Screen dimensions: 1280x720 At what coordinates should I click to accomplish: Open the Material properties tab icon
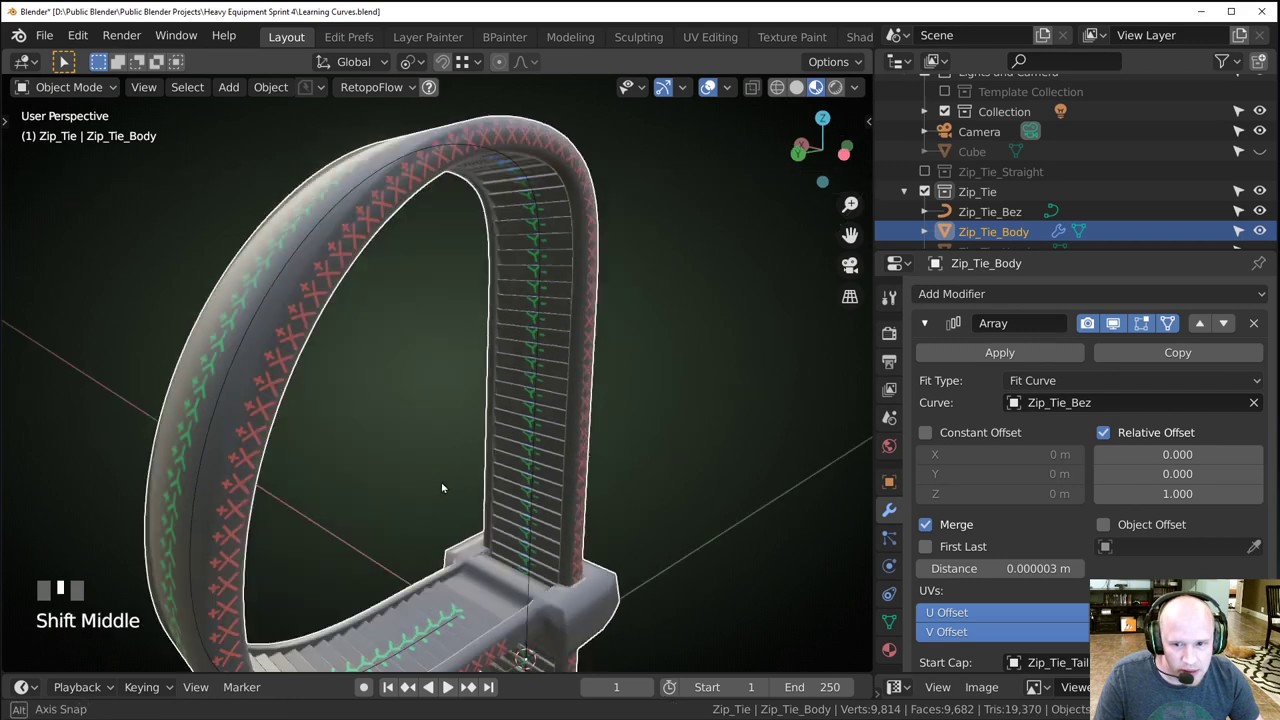tap(889, 650)
